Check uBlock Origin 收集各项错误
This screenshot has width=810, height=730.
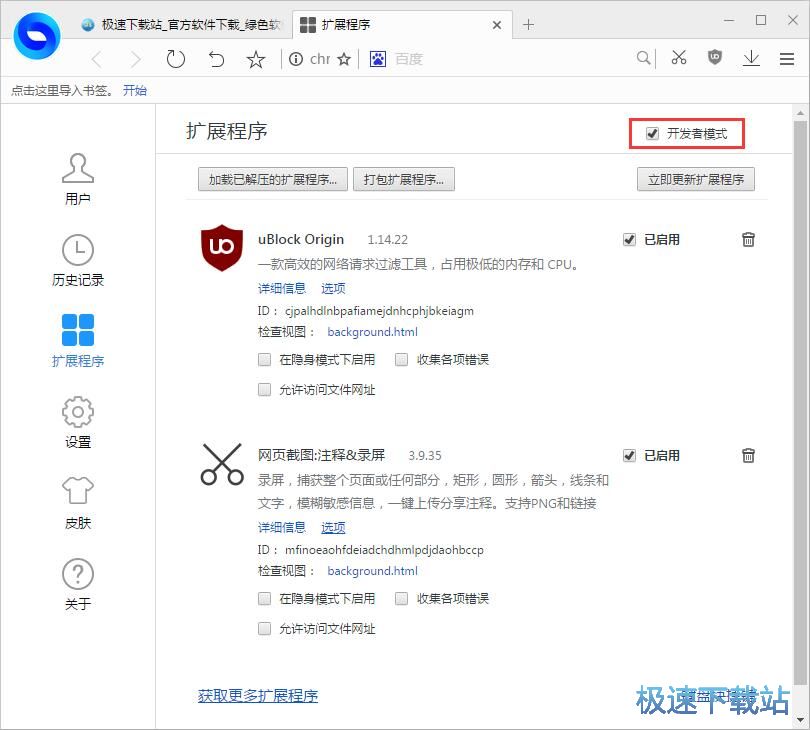tap(401, 360)
